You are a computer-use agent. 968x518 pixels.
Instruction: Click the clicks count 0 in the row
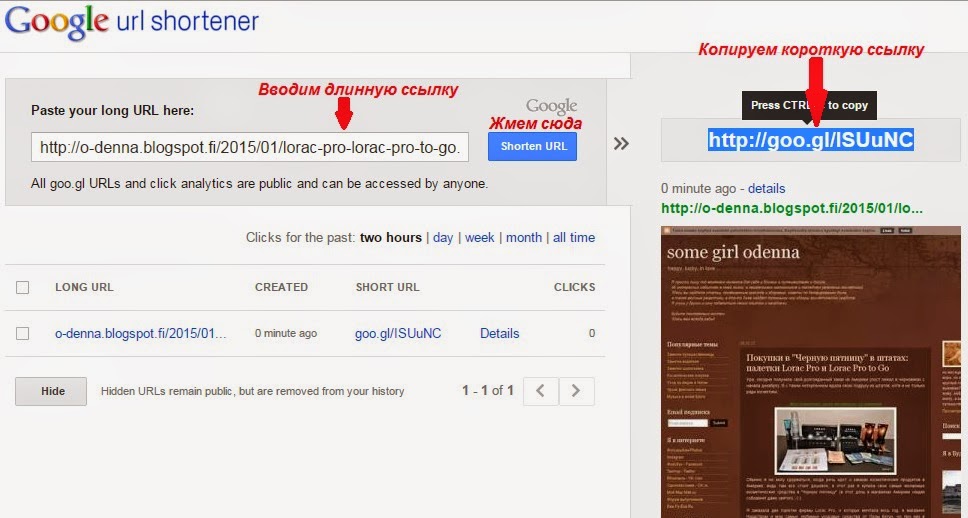click(x=591, y=333)
